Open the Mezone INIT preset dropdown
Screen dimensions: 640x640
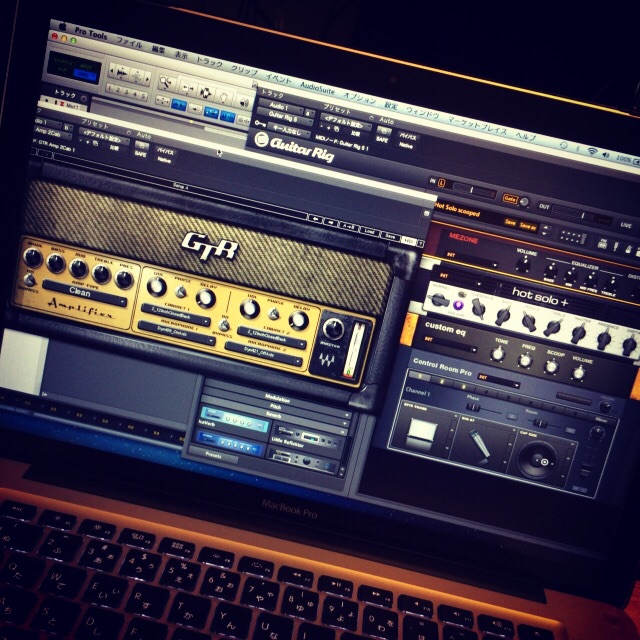[471, 260]
